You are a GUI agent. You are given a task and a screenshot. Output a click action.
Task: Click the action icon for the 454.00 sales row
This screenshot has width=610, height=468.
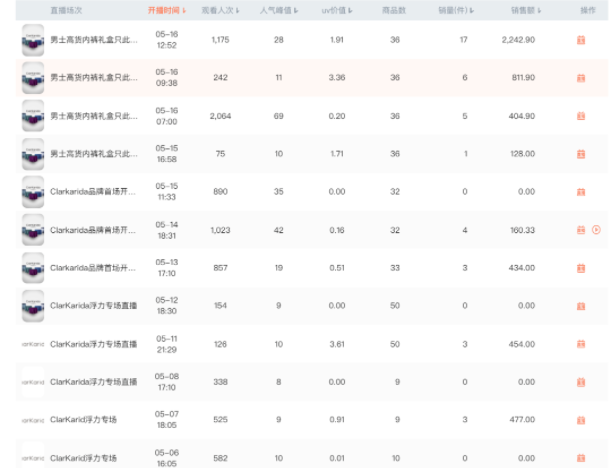click(x=580, y=344)
